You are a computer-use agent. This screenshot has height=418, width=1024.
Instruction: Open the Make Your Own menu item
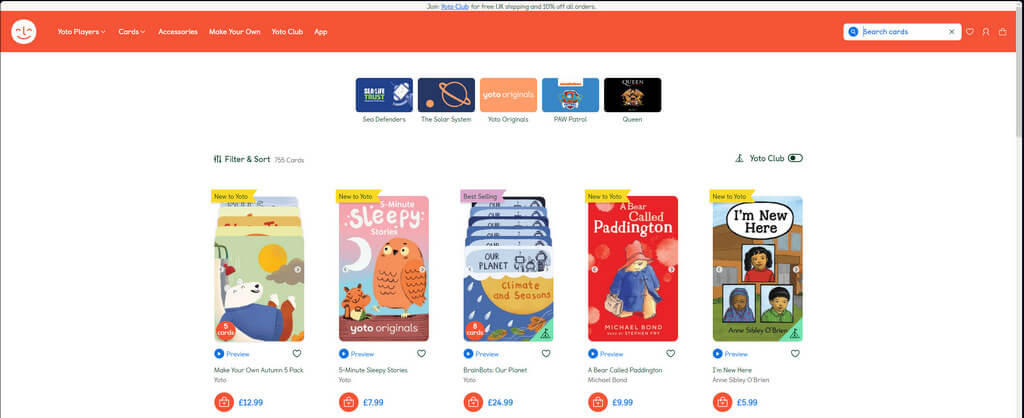pyautogui.click(x=234, y=31)
